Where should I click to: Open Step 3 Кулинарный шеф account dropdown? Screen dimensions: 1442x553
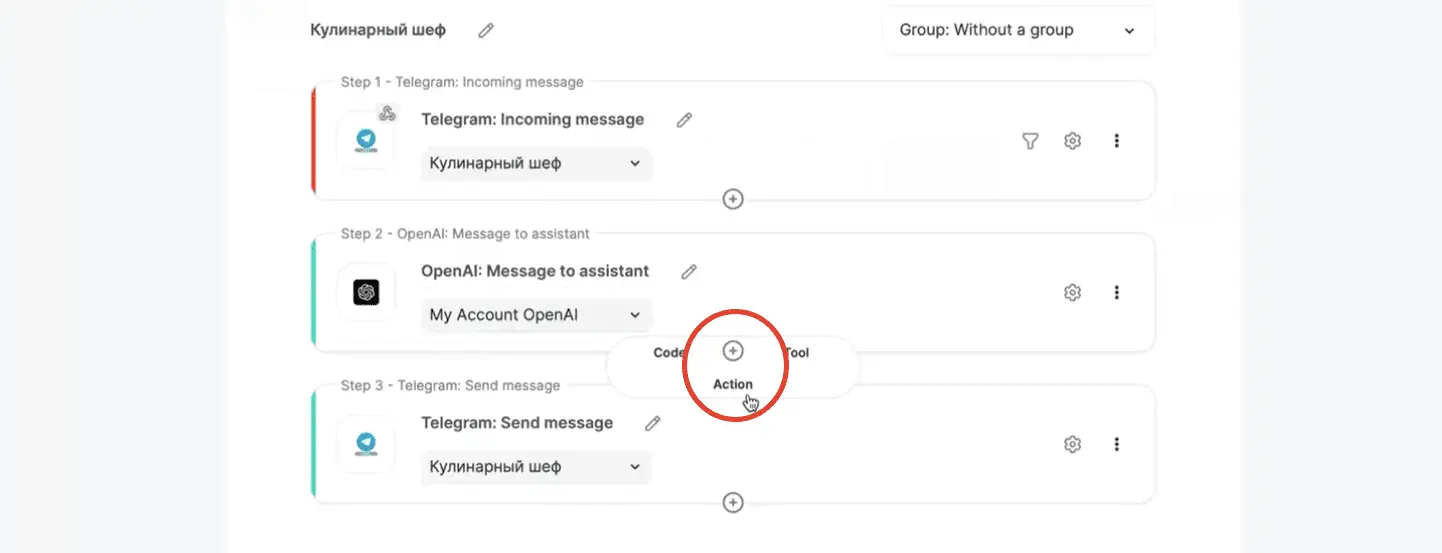[536, 467]
